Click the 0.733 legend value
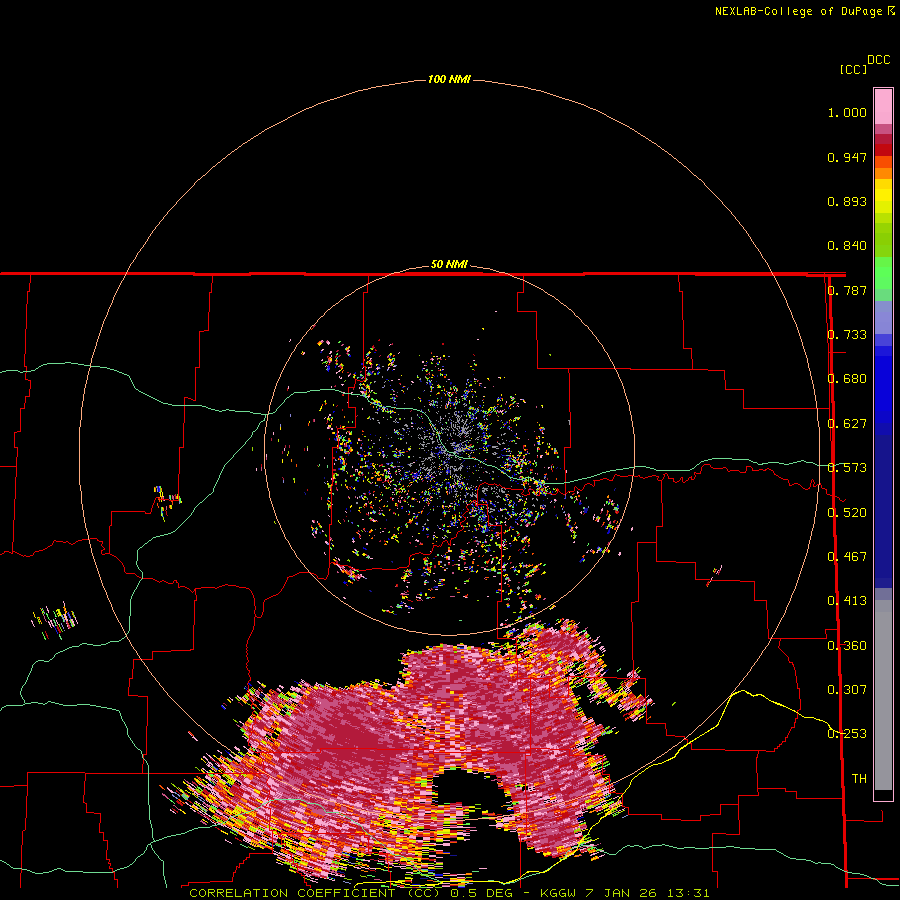 (847, 335)
